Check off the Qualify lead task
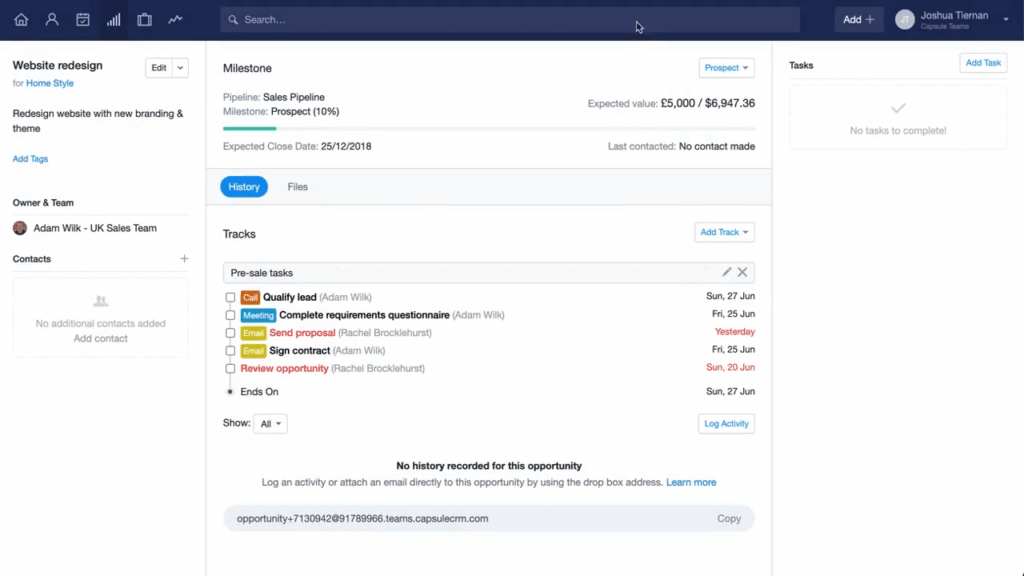This screenshot has width=1024, height=576. coord(230,298)
